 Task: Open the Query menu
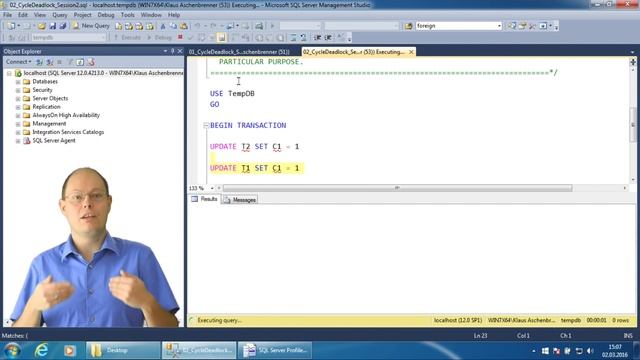click(60, 15)
